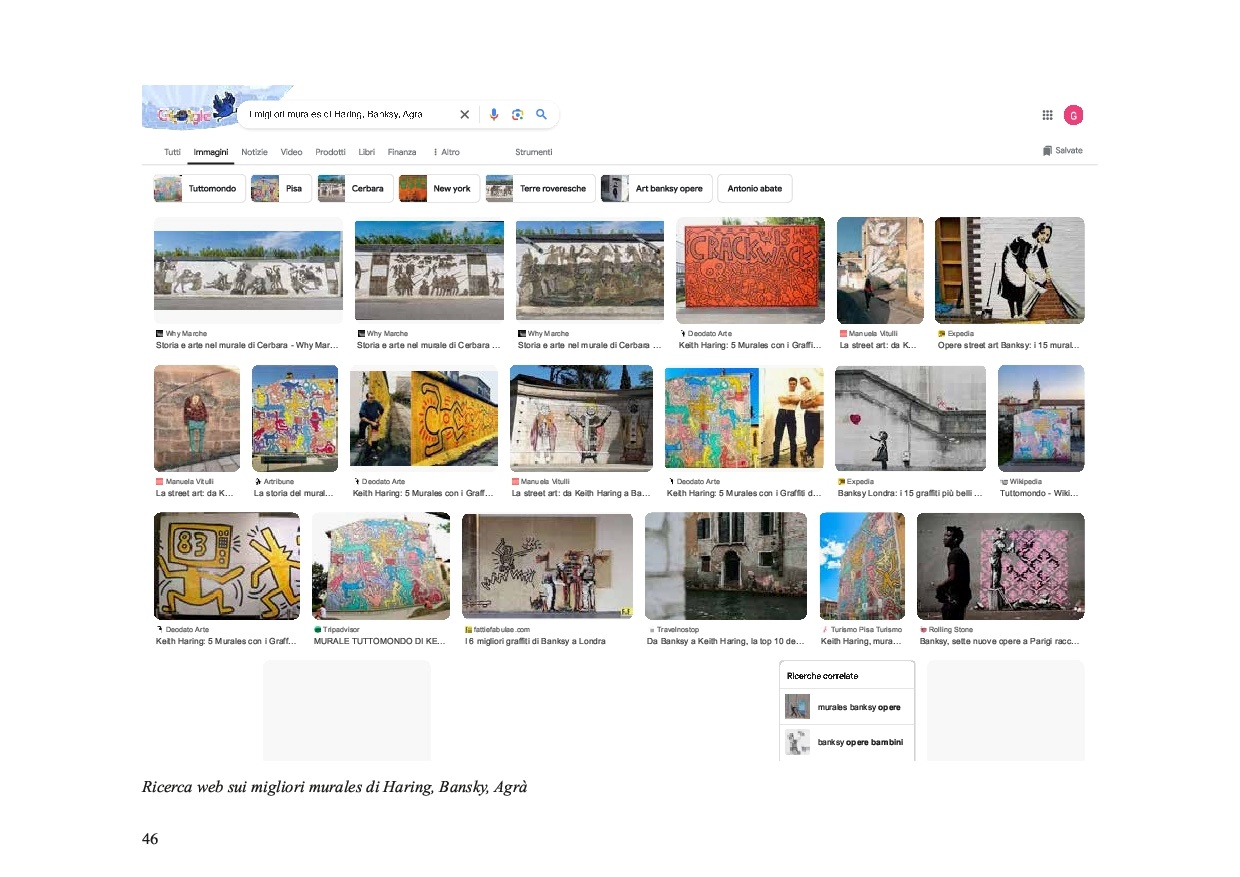The image size is (1240, 877).
Task: Open Salvate saved items
Action: [x=1062, y=151]
